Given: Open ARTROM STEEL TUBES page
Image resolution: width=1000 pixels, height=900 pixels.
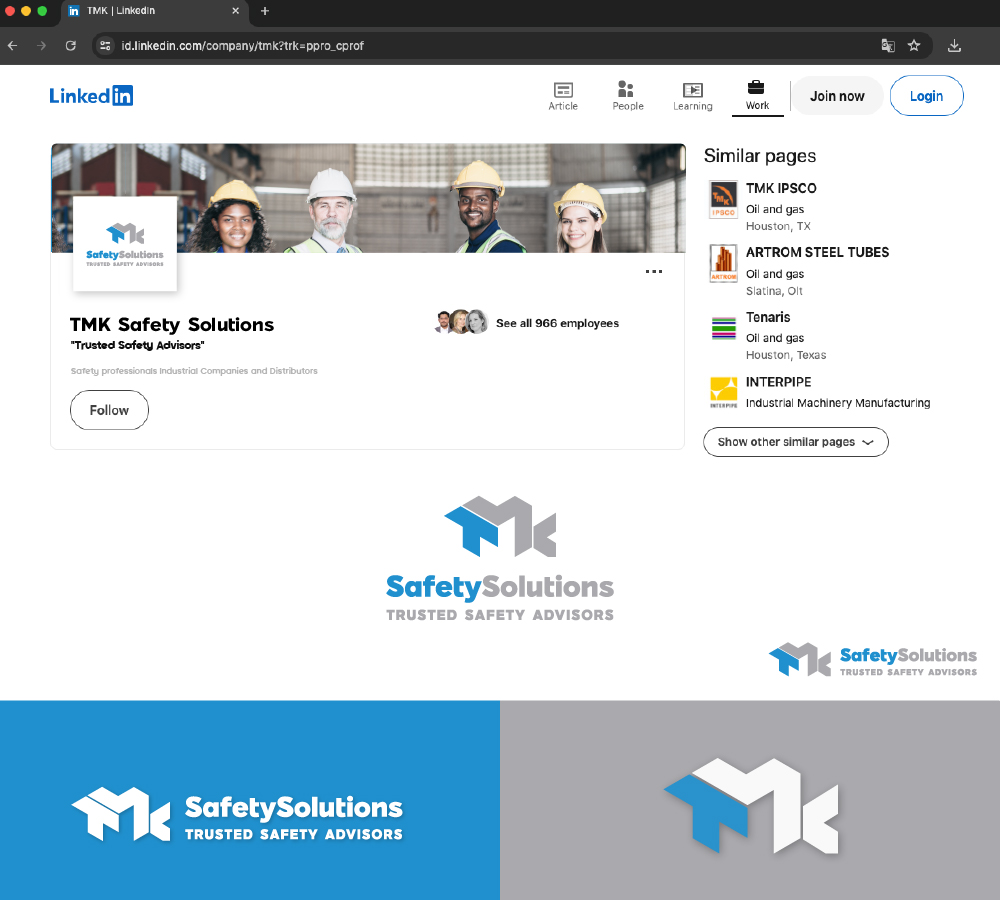Looking at the screenshot, I should 817,253.
